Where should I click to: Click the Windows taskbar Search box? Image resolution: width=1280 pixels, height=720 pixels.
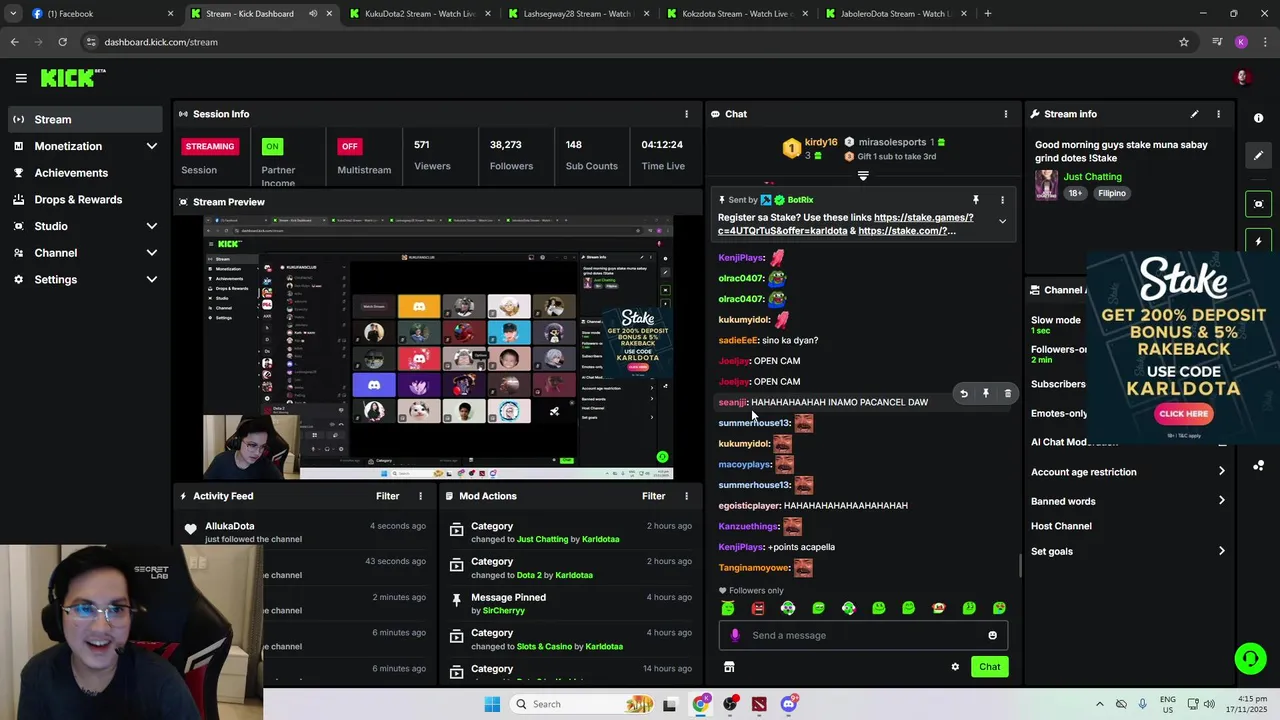tap(584, 704)
